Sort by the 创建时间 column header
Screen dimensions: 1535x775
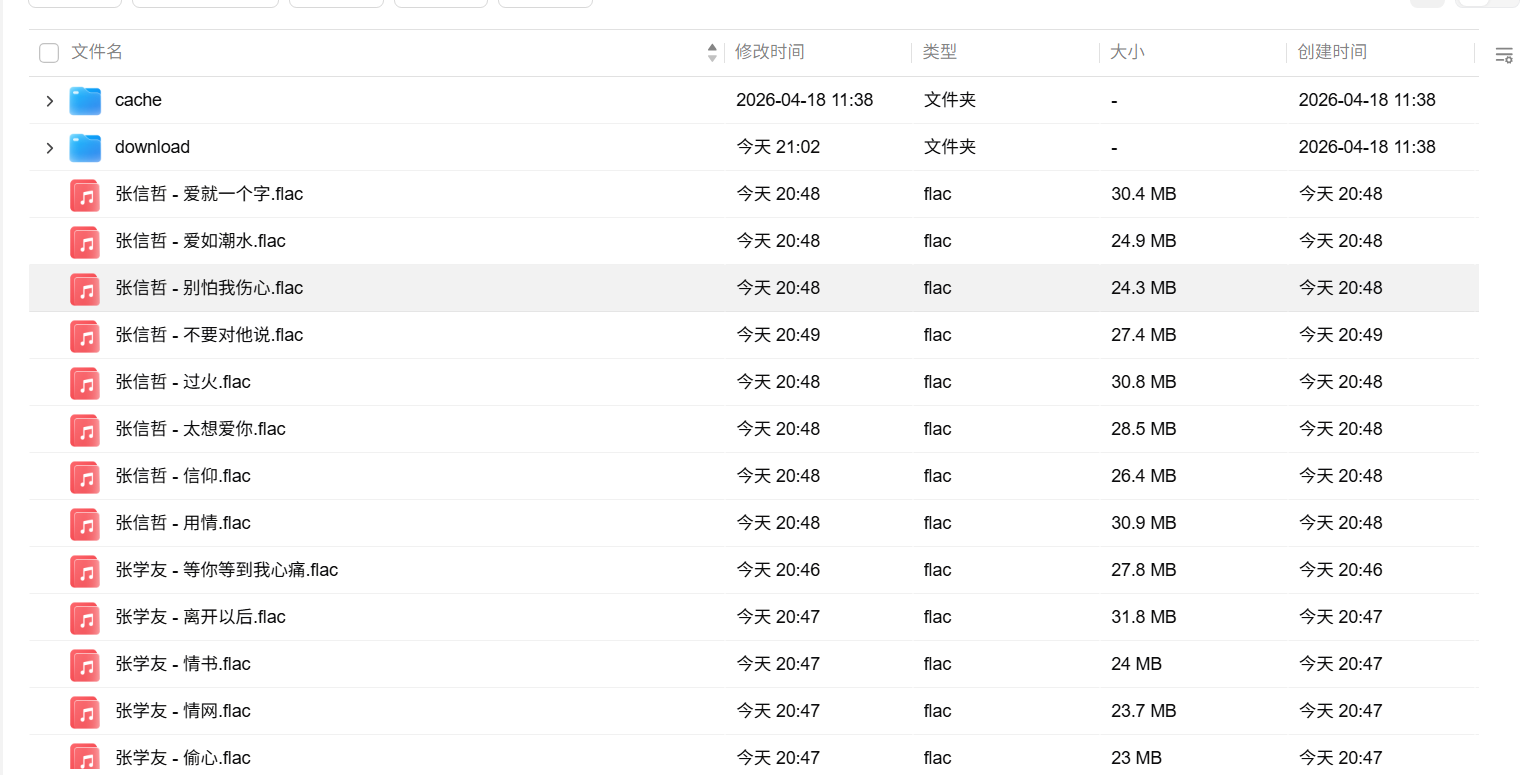click(x=1332, y=52)
